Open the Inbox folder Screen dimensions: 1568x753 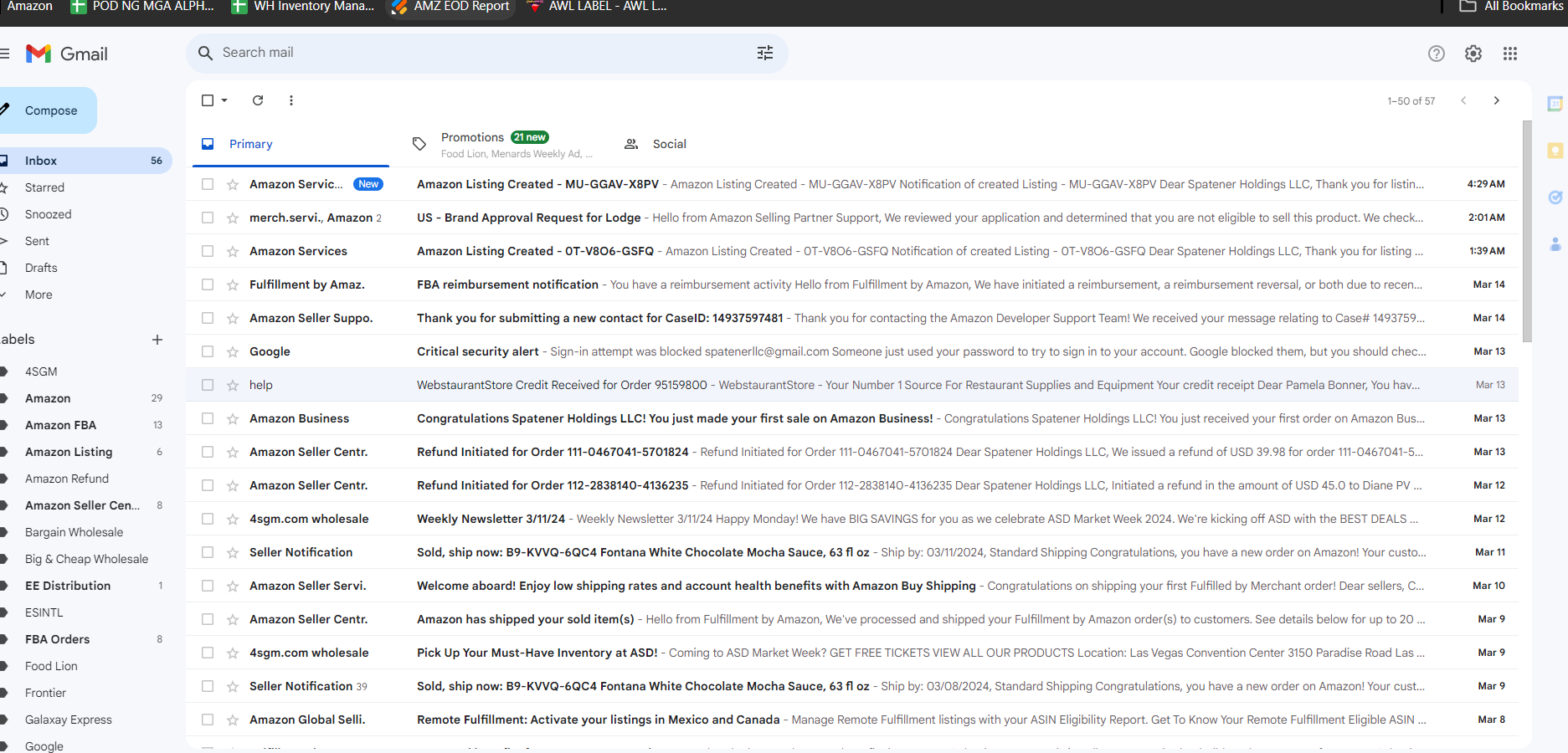click(x=86, y=161)
